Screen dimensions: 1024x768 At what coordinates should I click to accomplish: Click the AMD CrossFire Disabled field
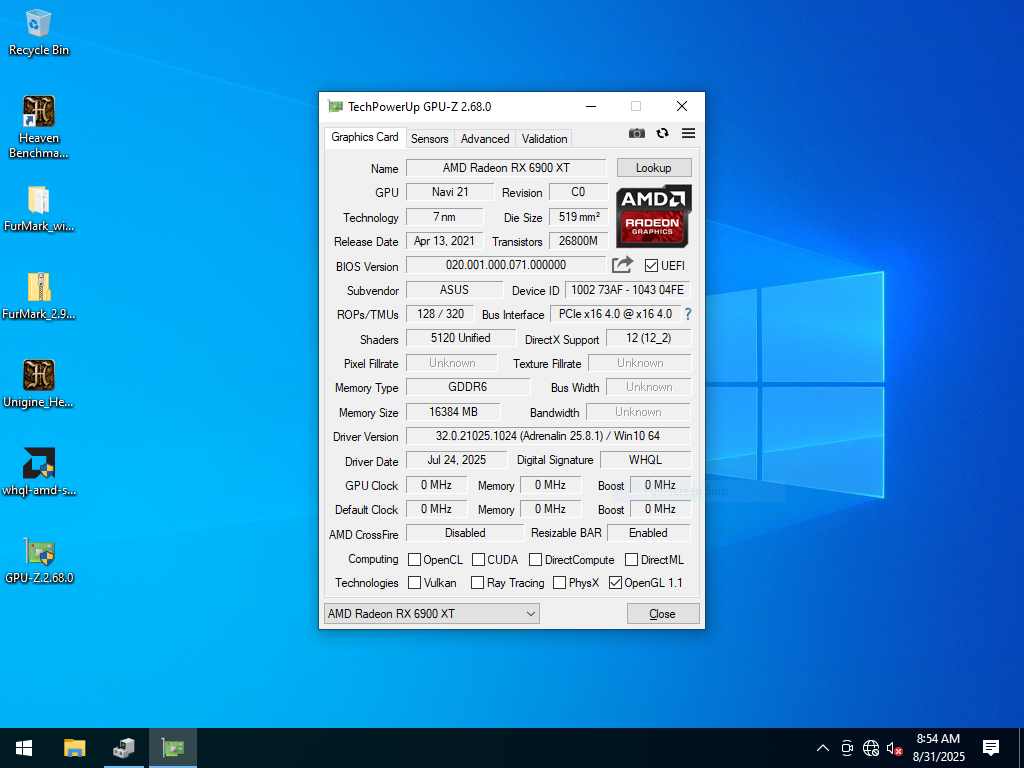tap(465, 533)
